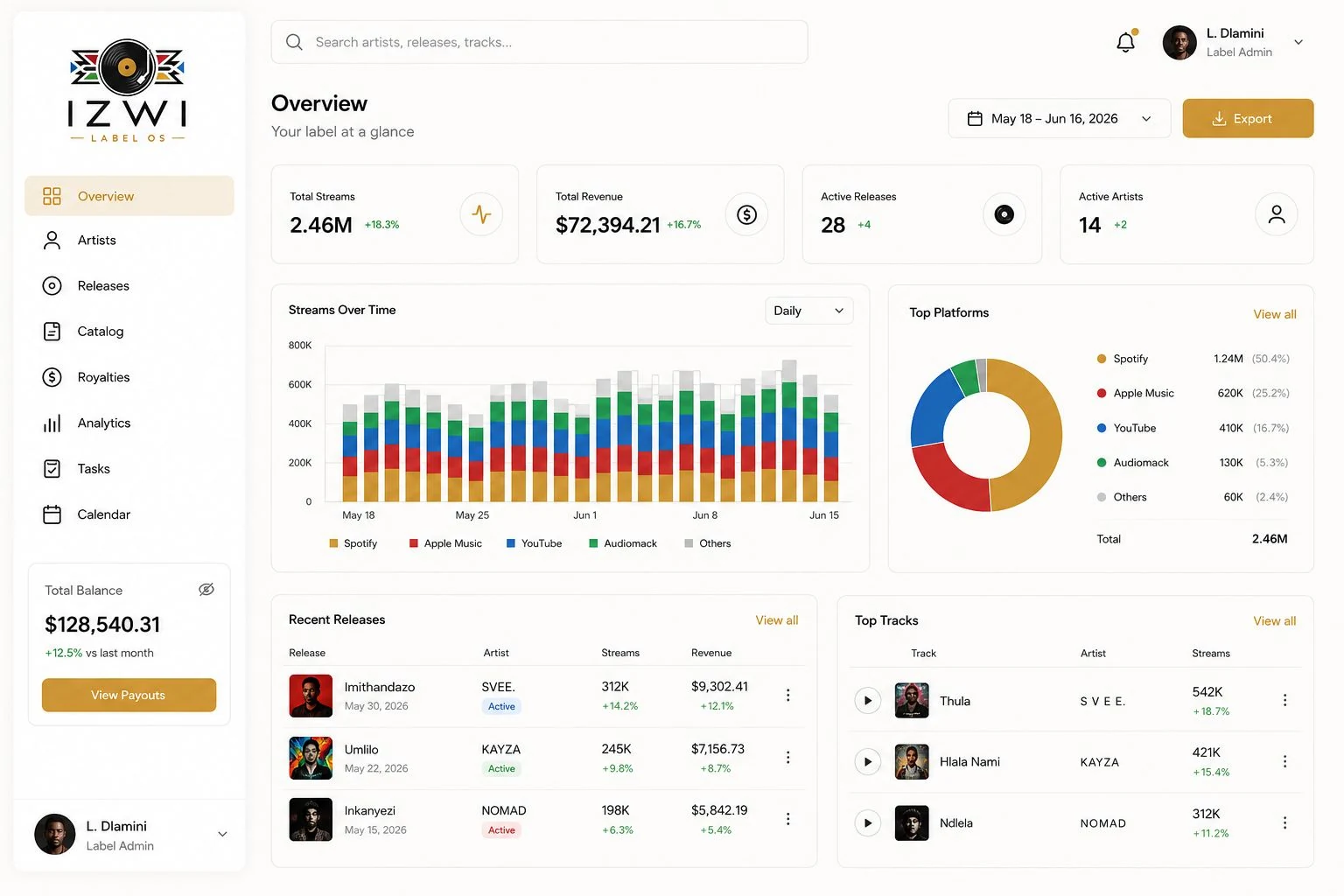
Task: Toggle YouTube series in chart legend
Action: (534, 543)
